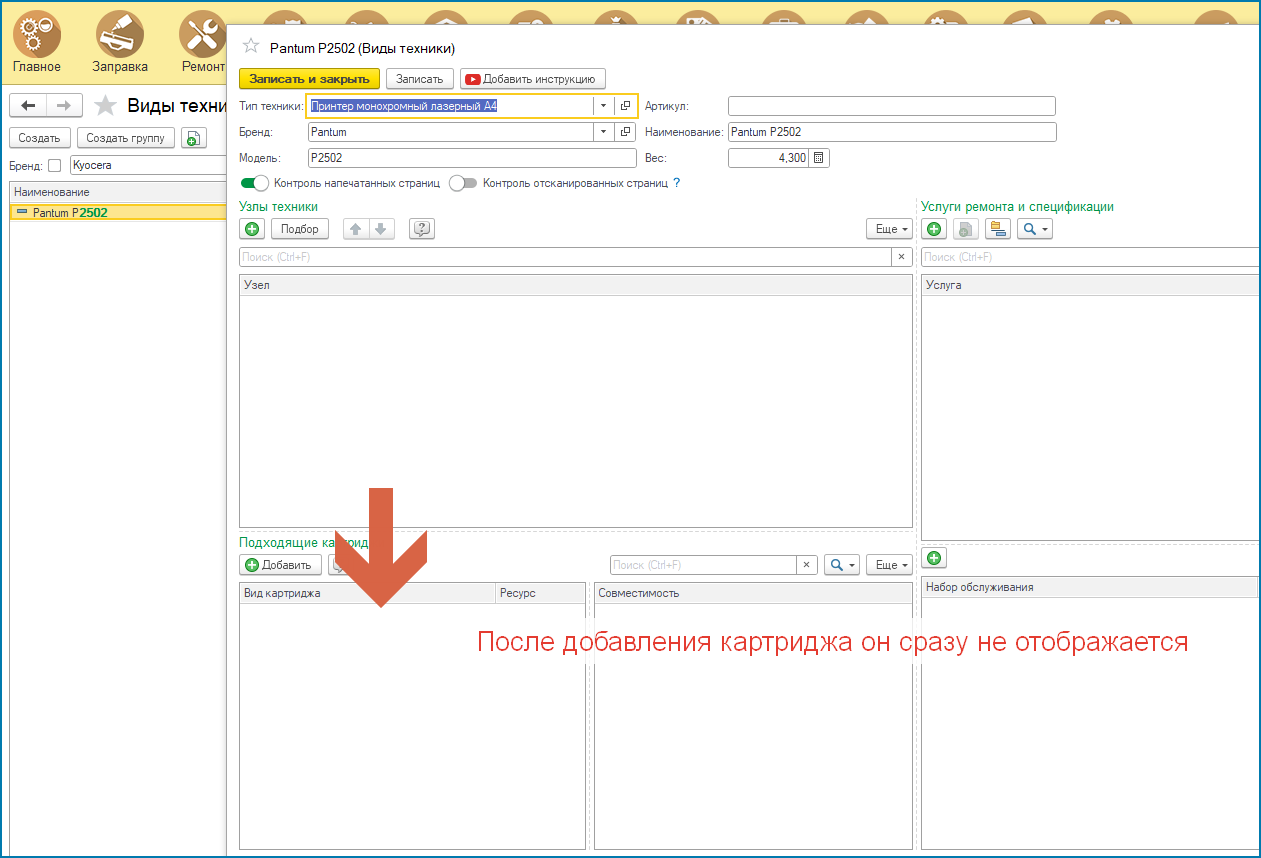
Task: Click the Набор обслуживания column header
Action: click(x=1090, y=587)
